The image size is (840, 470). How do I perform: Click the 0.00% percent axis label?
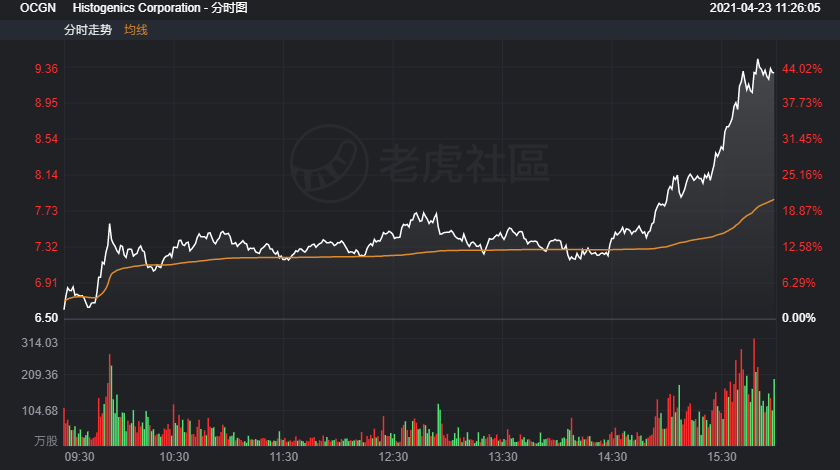pos(799,318)
